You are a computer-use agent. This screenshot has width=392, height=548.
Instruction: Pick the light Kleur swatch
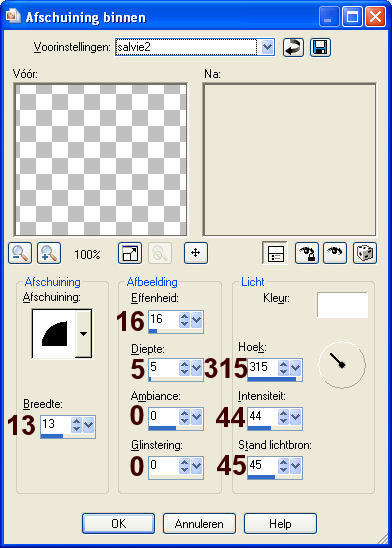click(x=342, y=305)
